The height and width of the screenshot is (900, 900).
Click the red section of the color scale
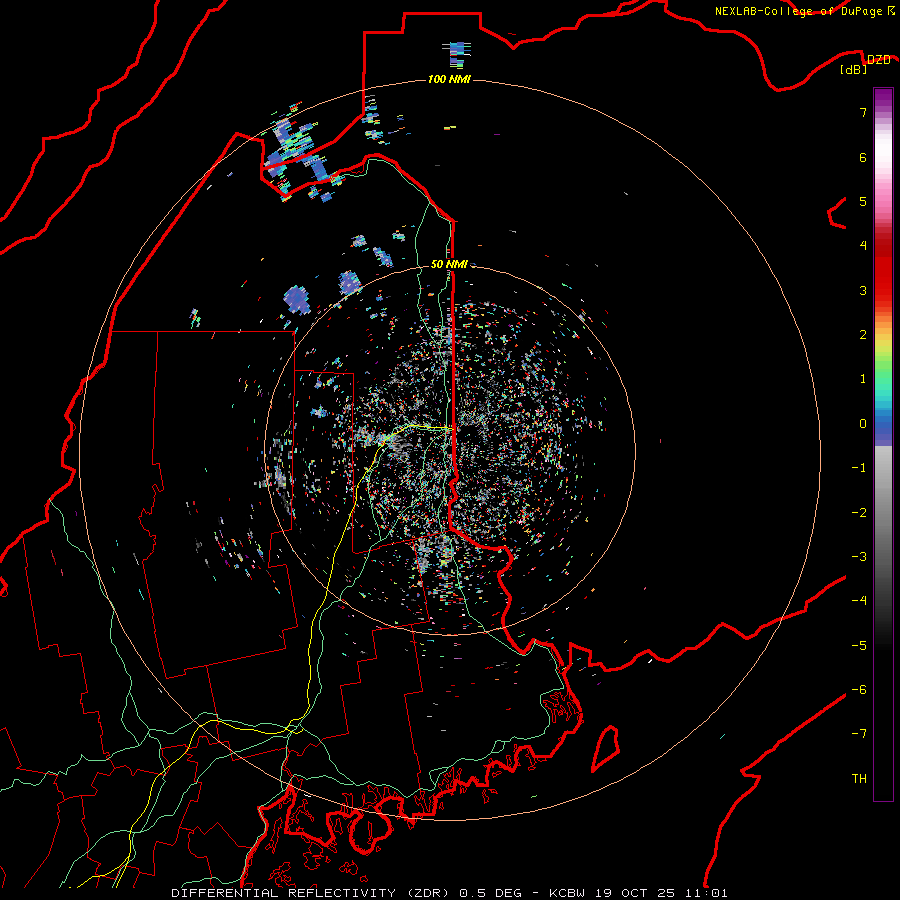coord(883,270)
